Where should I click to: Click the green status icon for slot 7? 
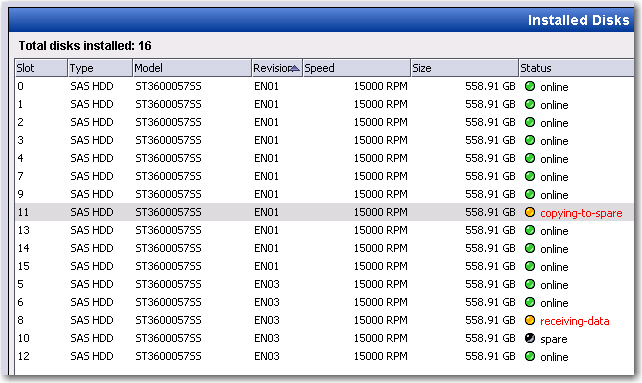click(530, 176)
